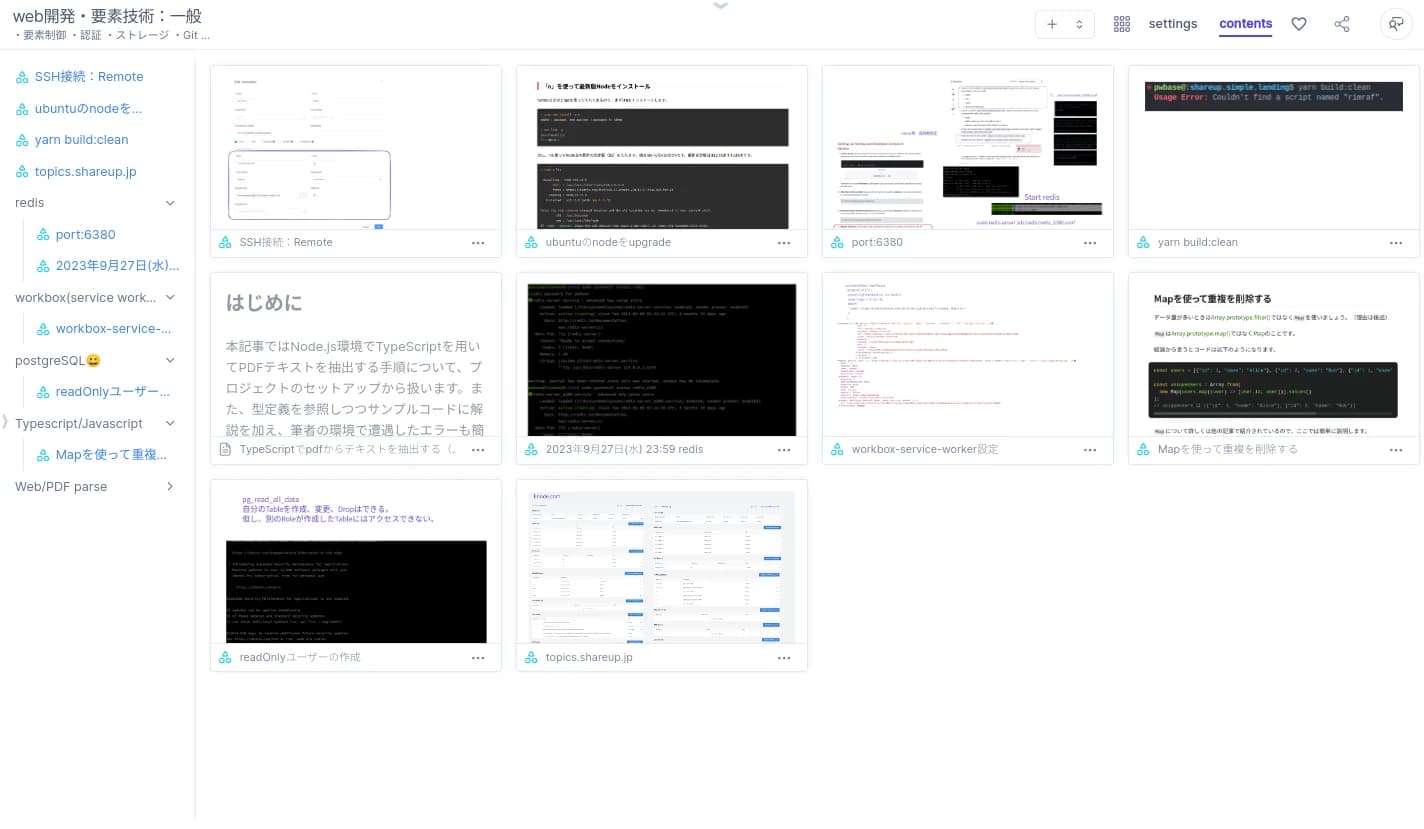Open the はじめに text card preview

[x=356, y=355]
